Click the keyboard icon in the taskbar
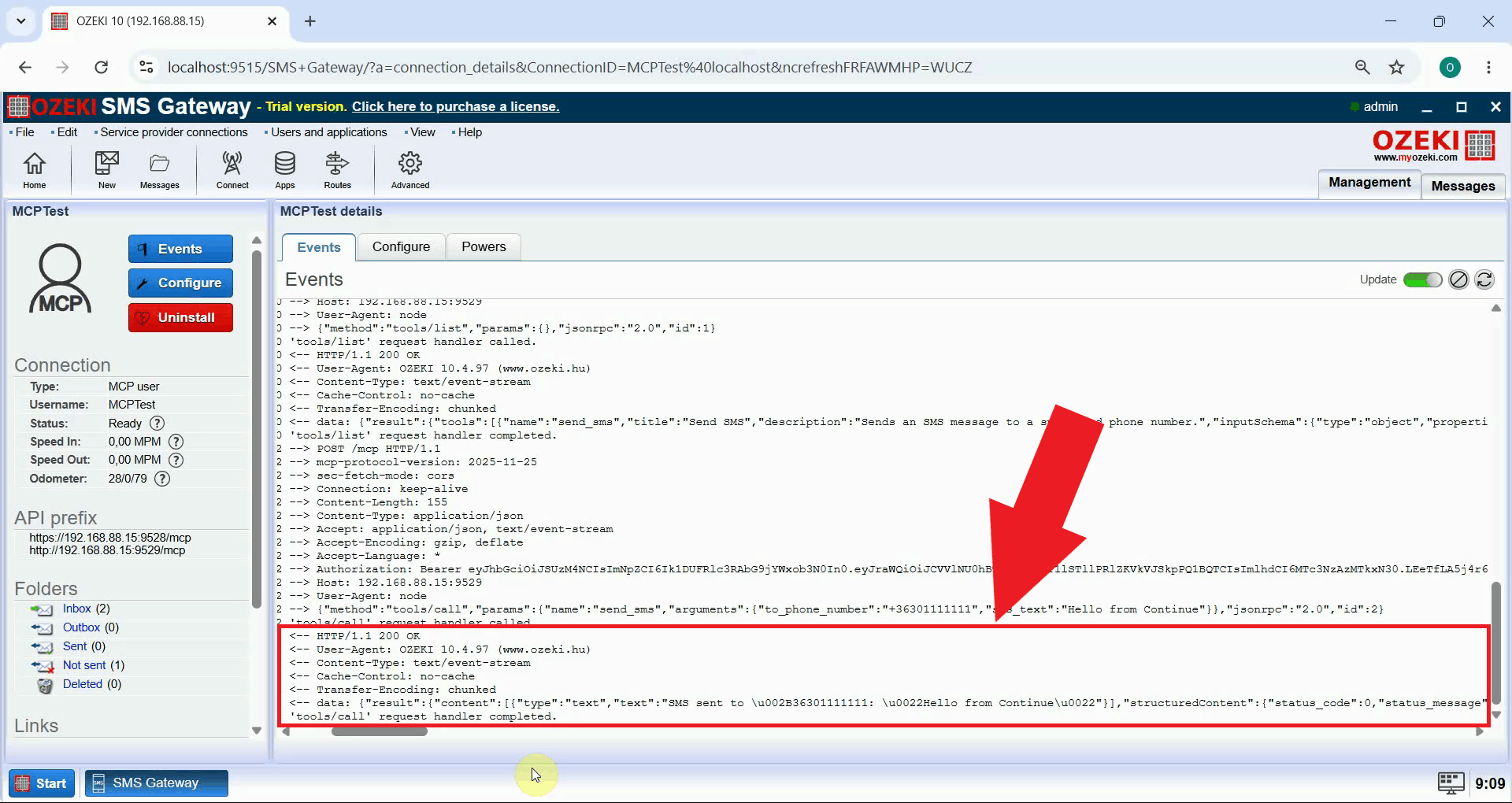Viewport: 1512px width, 803px height. tap(1451, 783)
